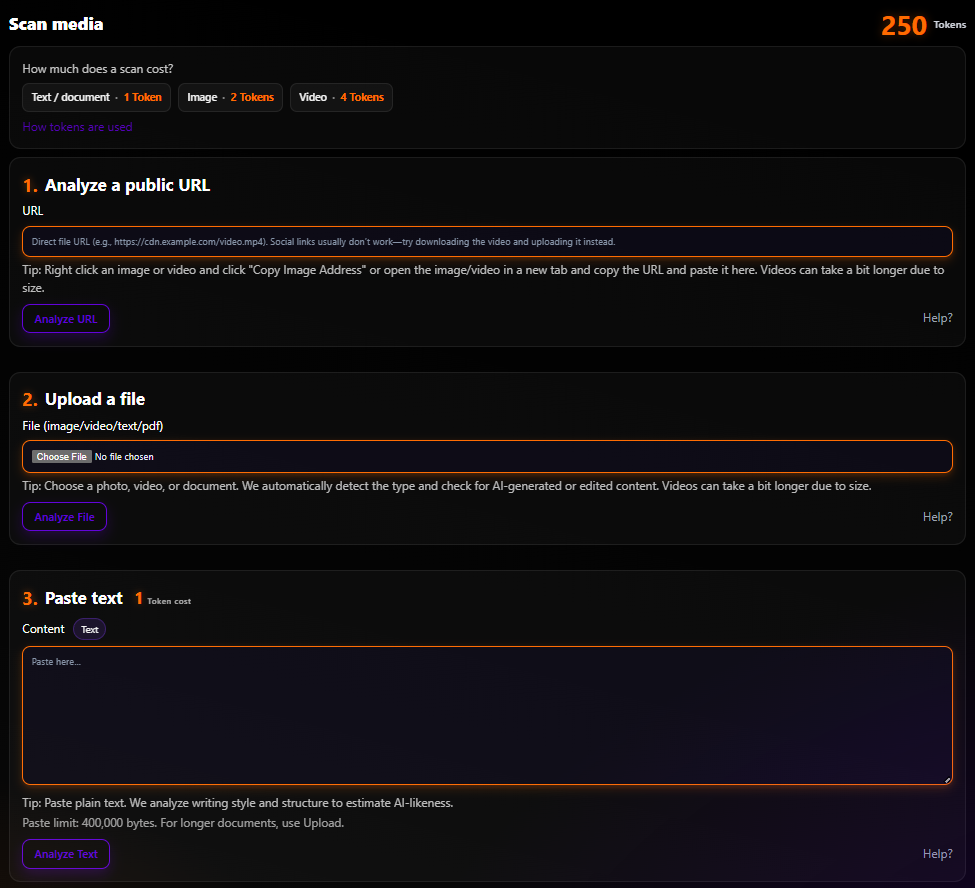Open Help for the Analyze URL section
975x888 pixels.
coord(937,317)
